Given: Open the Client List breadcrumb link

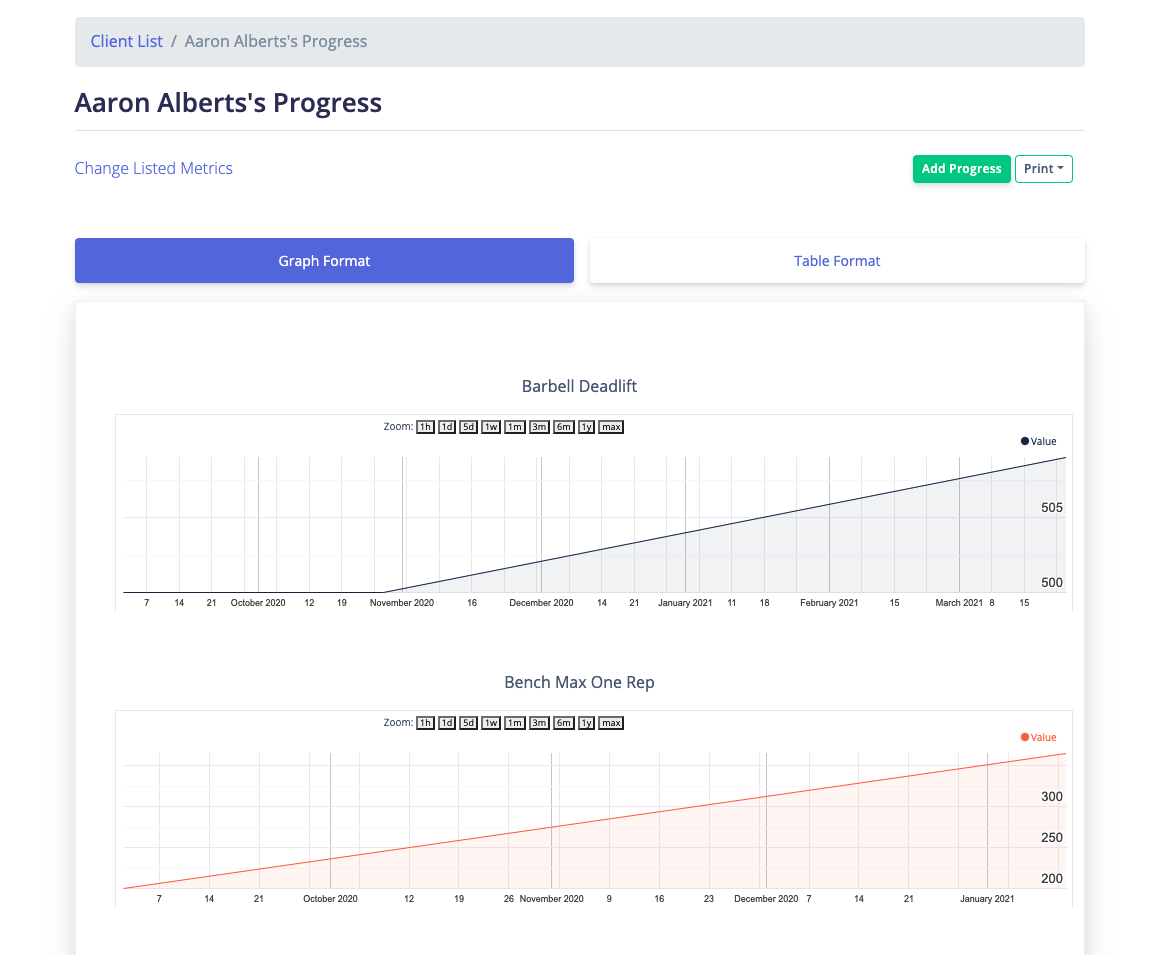Looking at the screenshot, I should pyautogui.click(x=126, y=42).
